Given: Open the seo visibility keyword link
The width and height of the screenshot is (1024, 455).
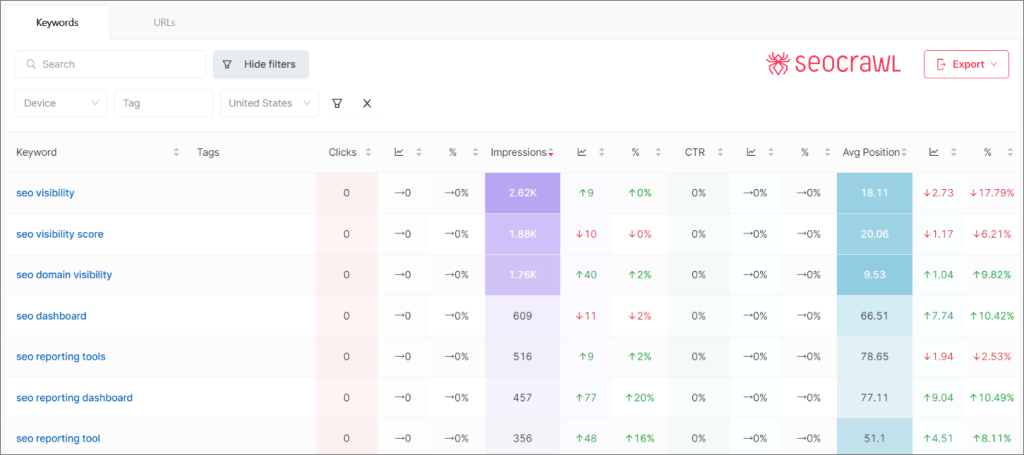Looking at the screenshot, I should [x=45, y=193].
